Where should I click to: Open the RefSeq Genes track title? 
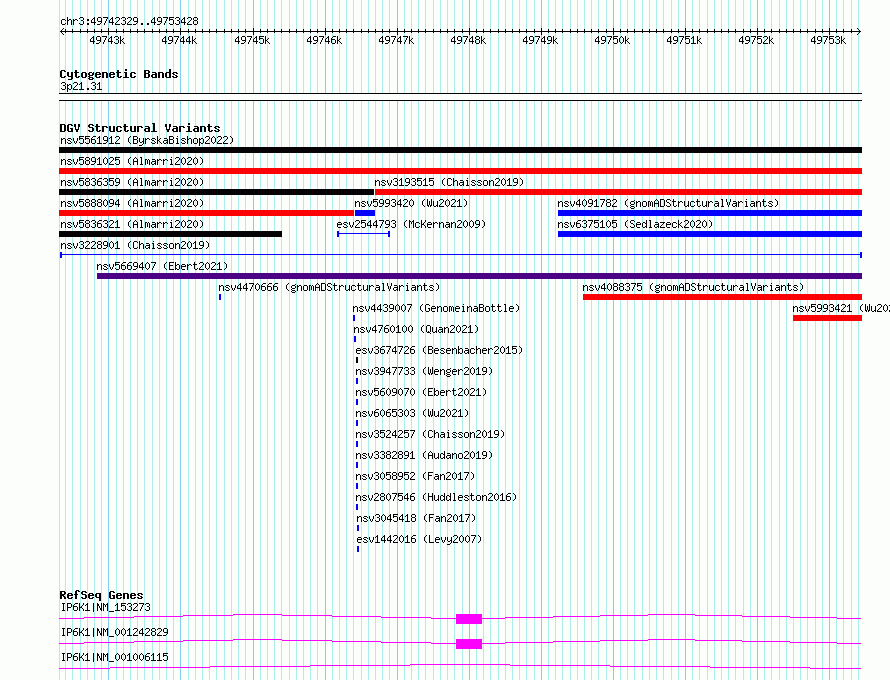pyautogui.click(x=101, y=595)
